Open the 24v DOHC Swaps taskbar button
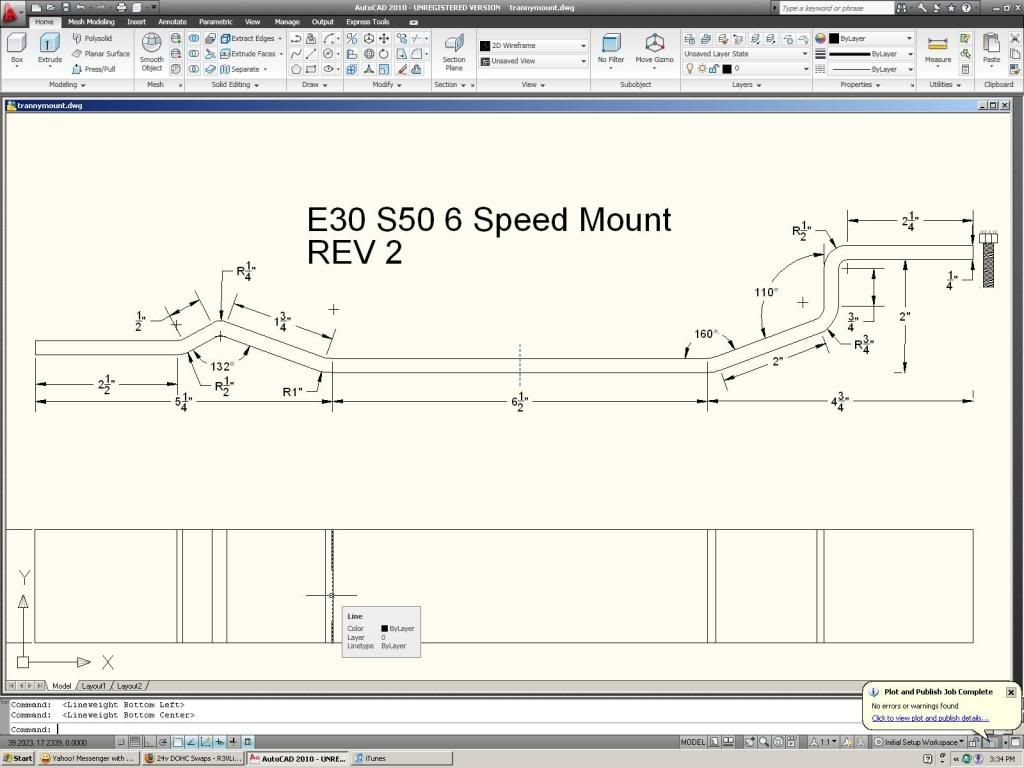 tap(193, 758)
